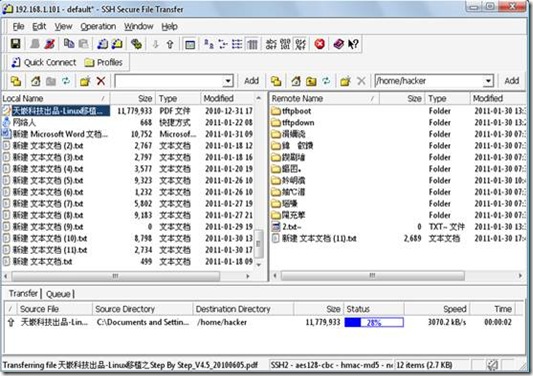Switch to Small Icons view
This screenshot has height=376, width=533.
coord(223,44)
